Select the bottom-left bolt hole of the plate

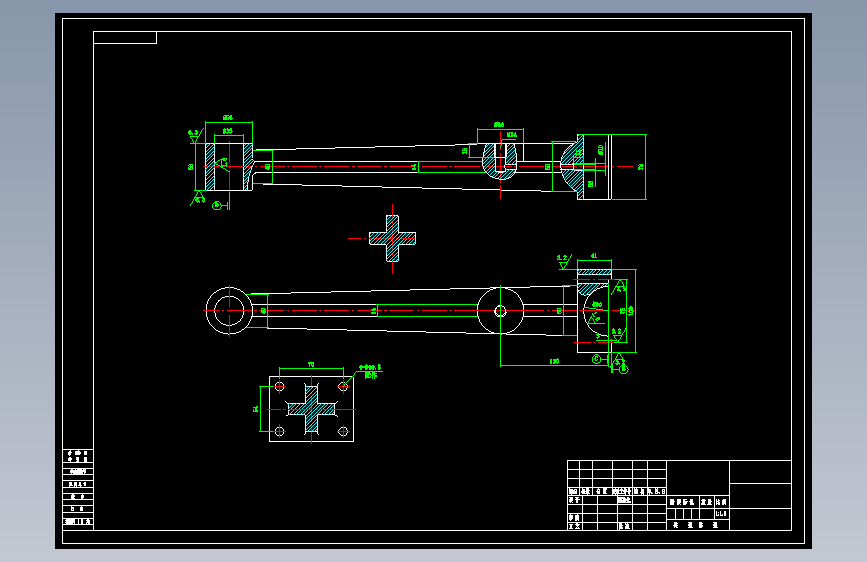[x=279, y=431]
